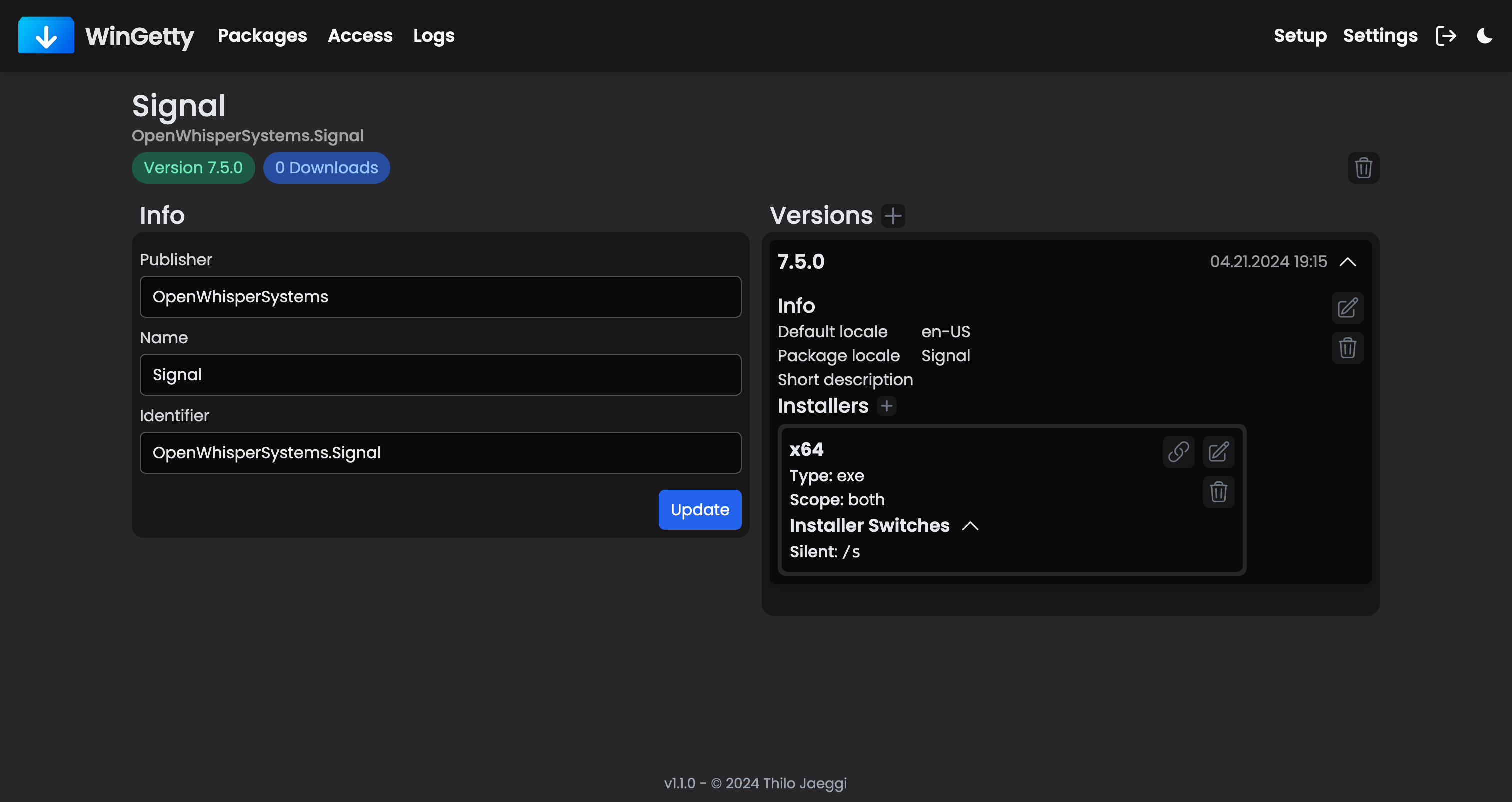Click the Type: exe text

point(826,476)
